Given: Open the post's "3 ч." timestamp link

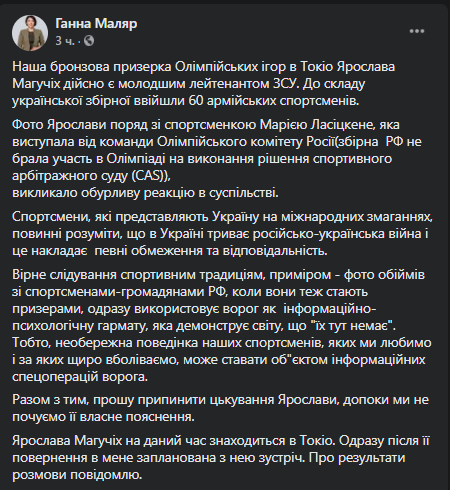Looking at the screenshot, I should tap(65, 41).
